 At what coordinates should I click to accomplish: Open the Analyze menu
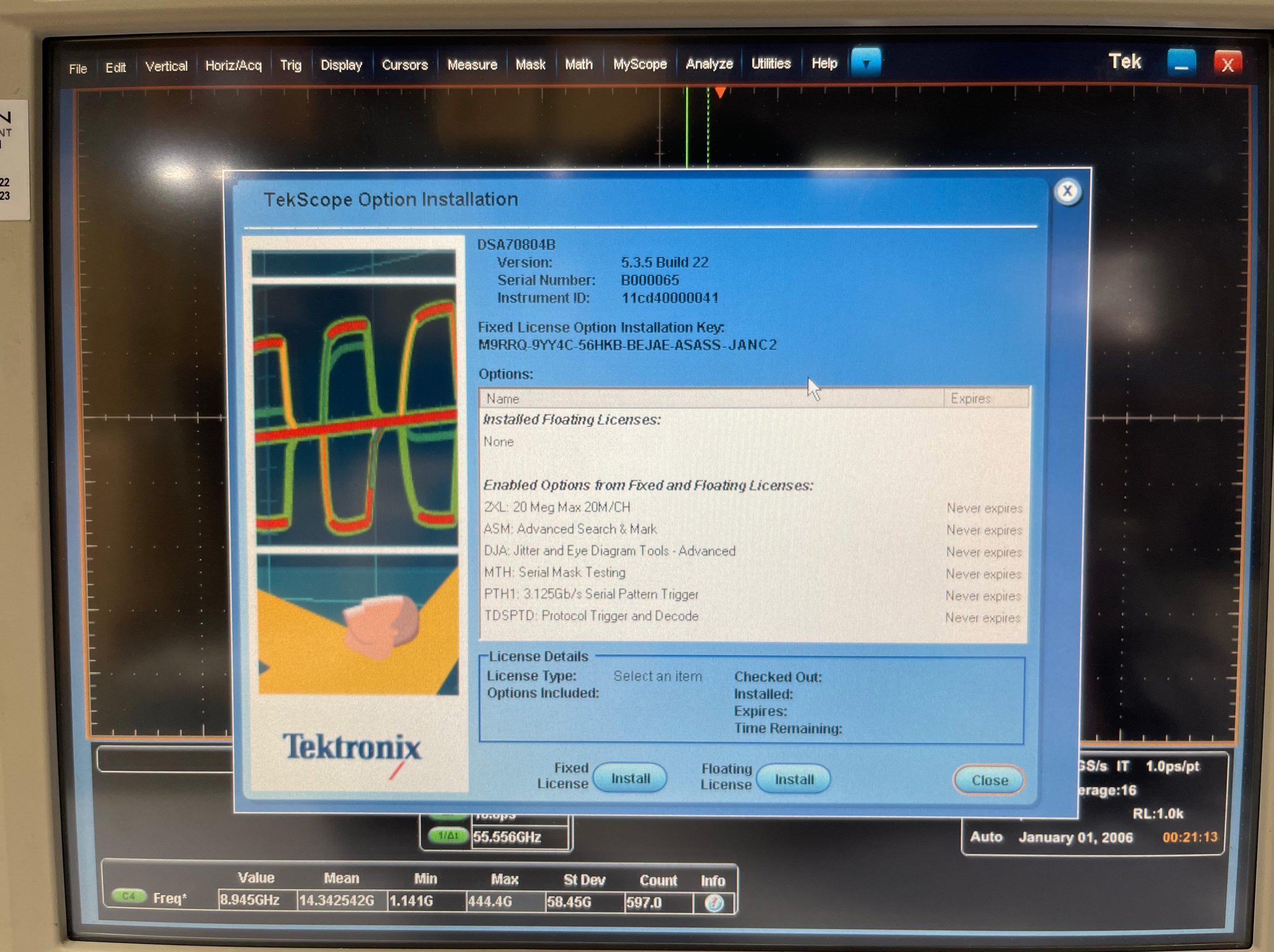(709, 63)
